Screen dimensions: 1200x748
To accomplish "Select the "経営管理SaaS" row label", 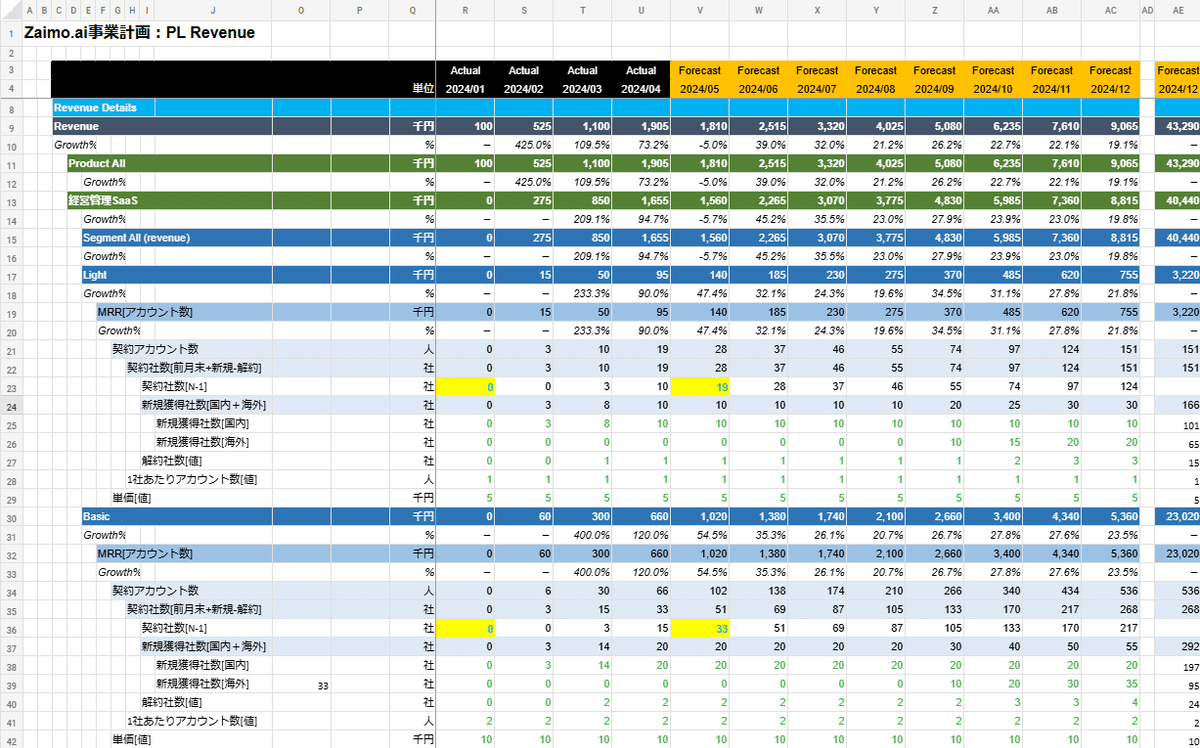I will [x=104, y=200].
